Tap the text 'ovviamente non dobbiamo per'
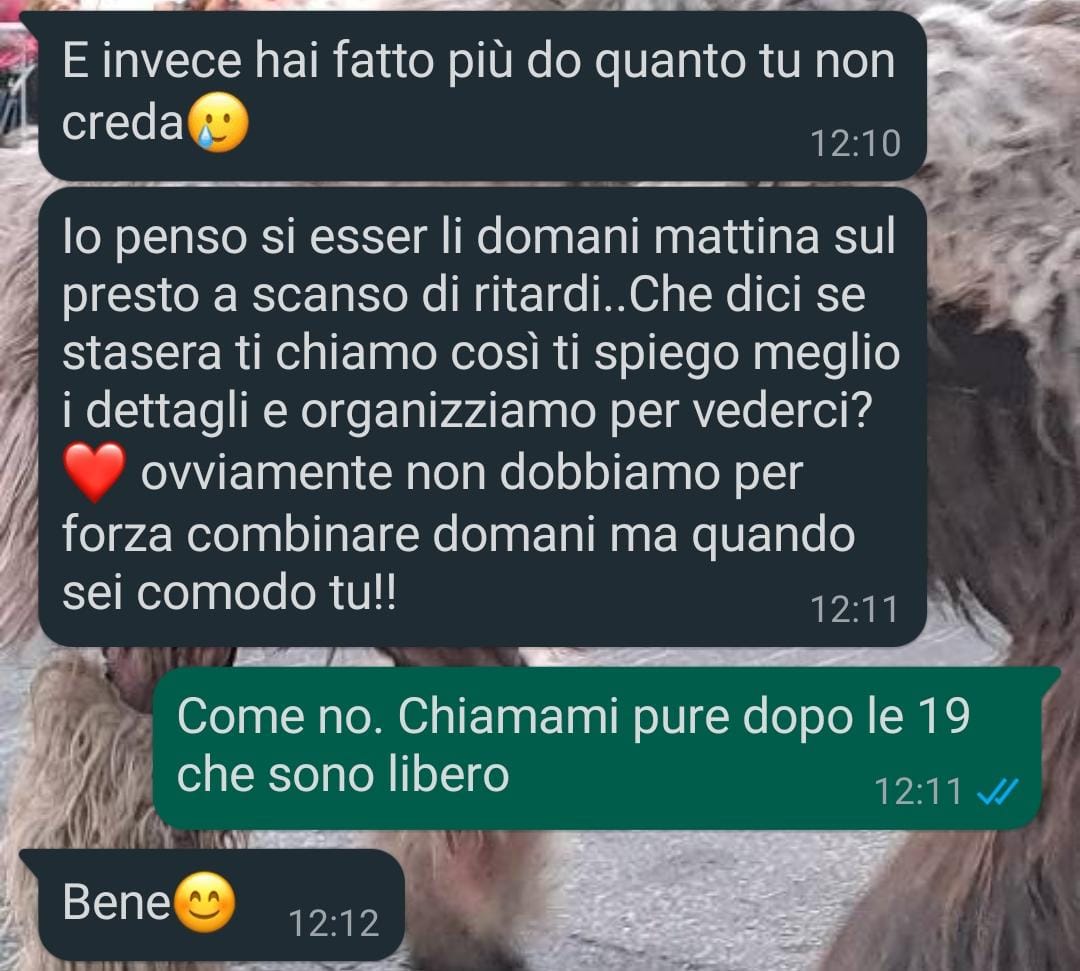1080x971 pixels. pyautogui.click(x=472, y=474)
